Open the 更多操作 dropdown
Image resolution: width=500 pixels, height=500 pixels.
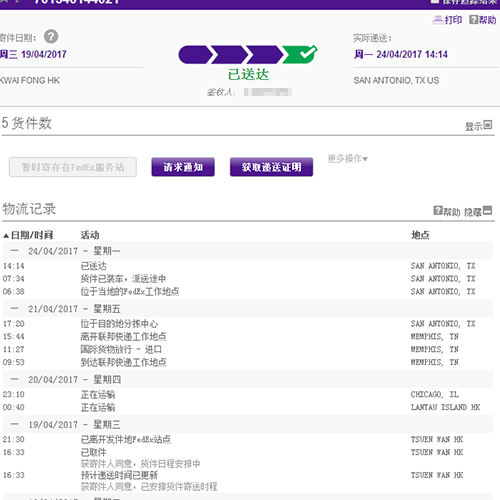click(x=347, y=159)
